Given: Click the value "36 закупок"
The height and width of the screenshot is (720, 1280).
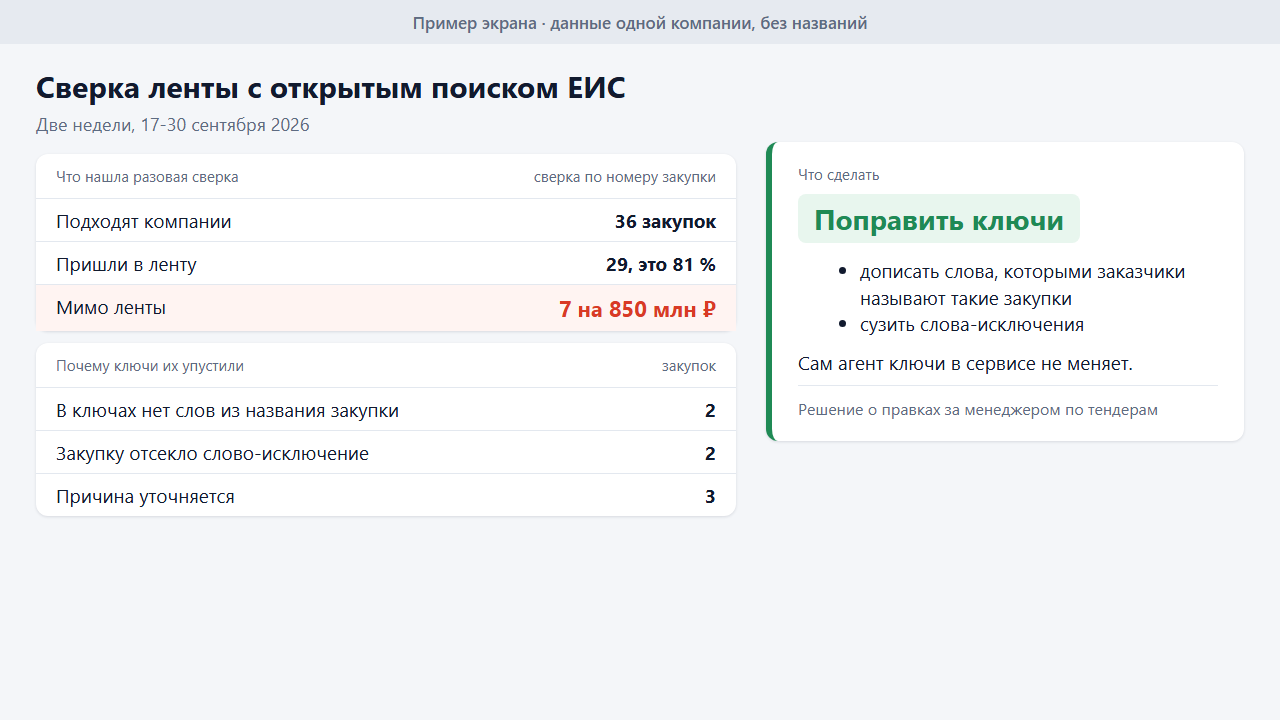Looking at the screenshot, I should (665, 222).
